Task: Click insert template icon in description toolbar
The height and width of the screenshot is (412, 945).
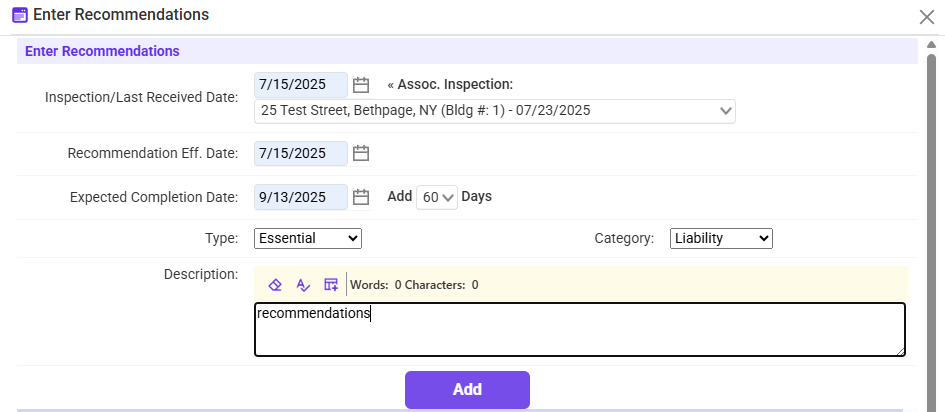Action: tap(331, 285)
